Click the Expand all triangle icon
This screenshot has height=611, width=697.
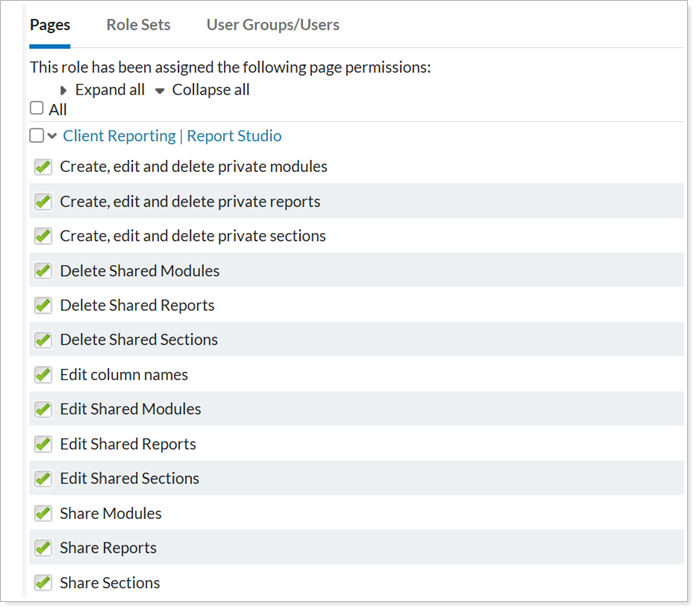coord(64,91)
